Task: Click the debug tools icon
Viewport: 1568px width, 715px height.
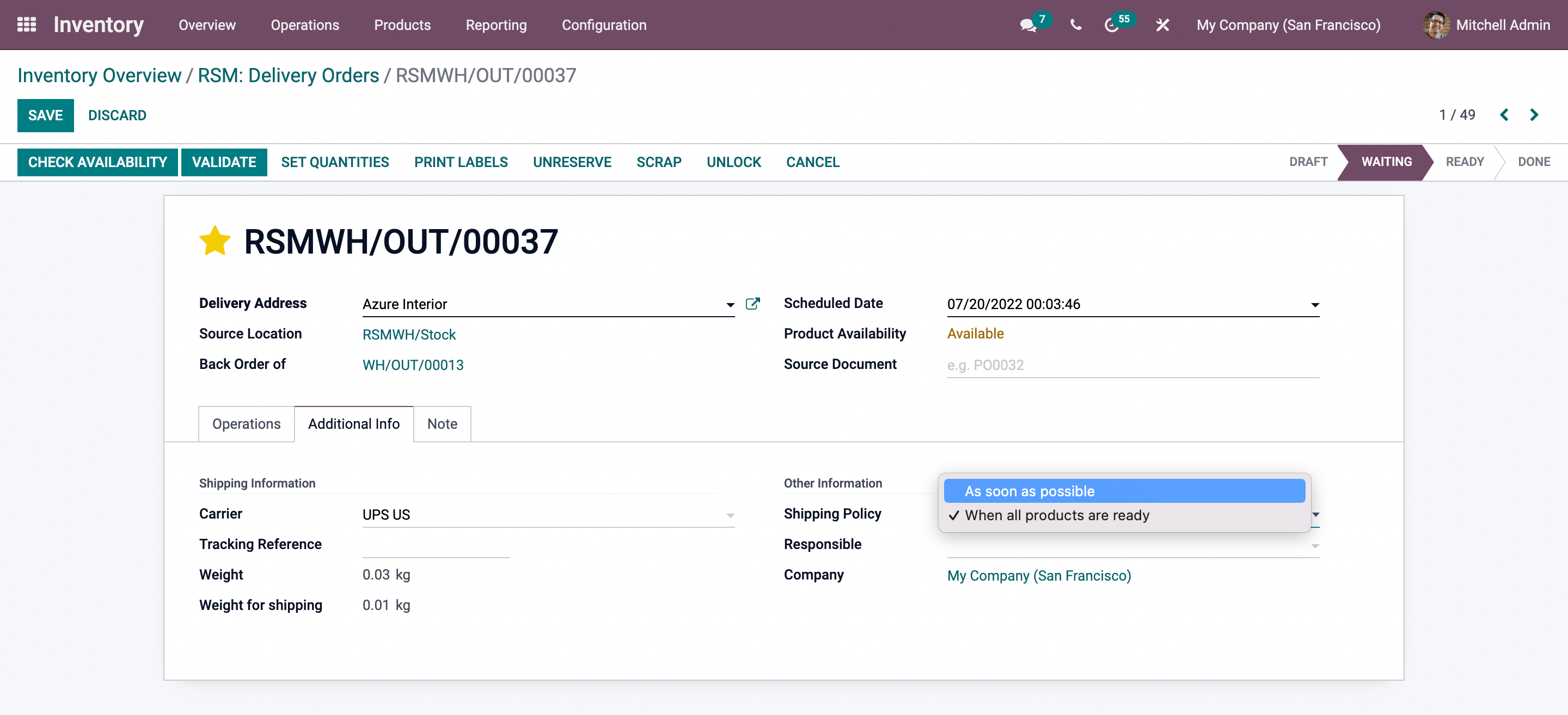Action: 1162,25
